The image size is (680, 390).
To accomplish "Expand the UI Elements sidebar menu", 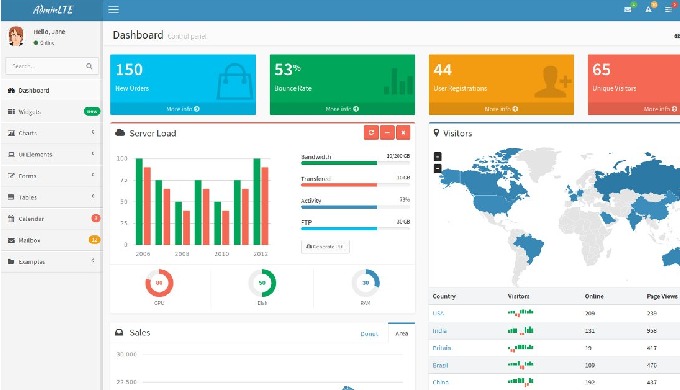I will pyautogui.click(x=51, y=154).
